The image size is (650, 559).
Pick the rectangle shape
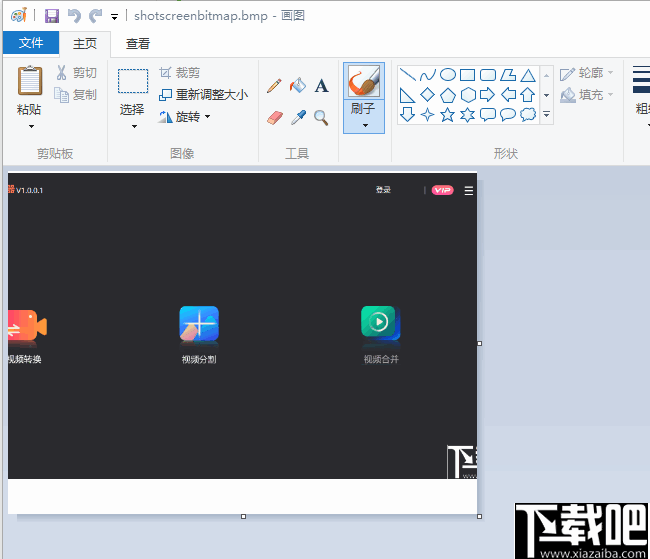tap(468, 75)
